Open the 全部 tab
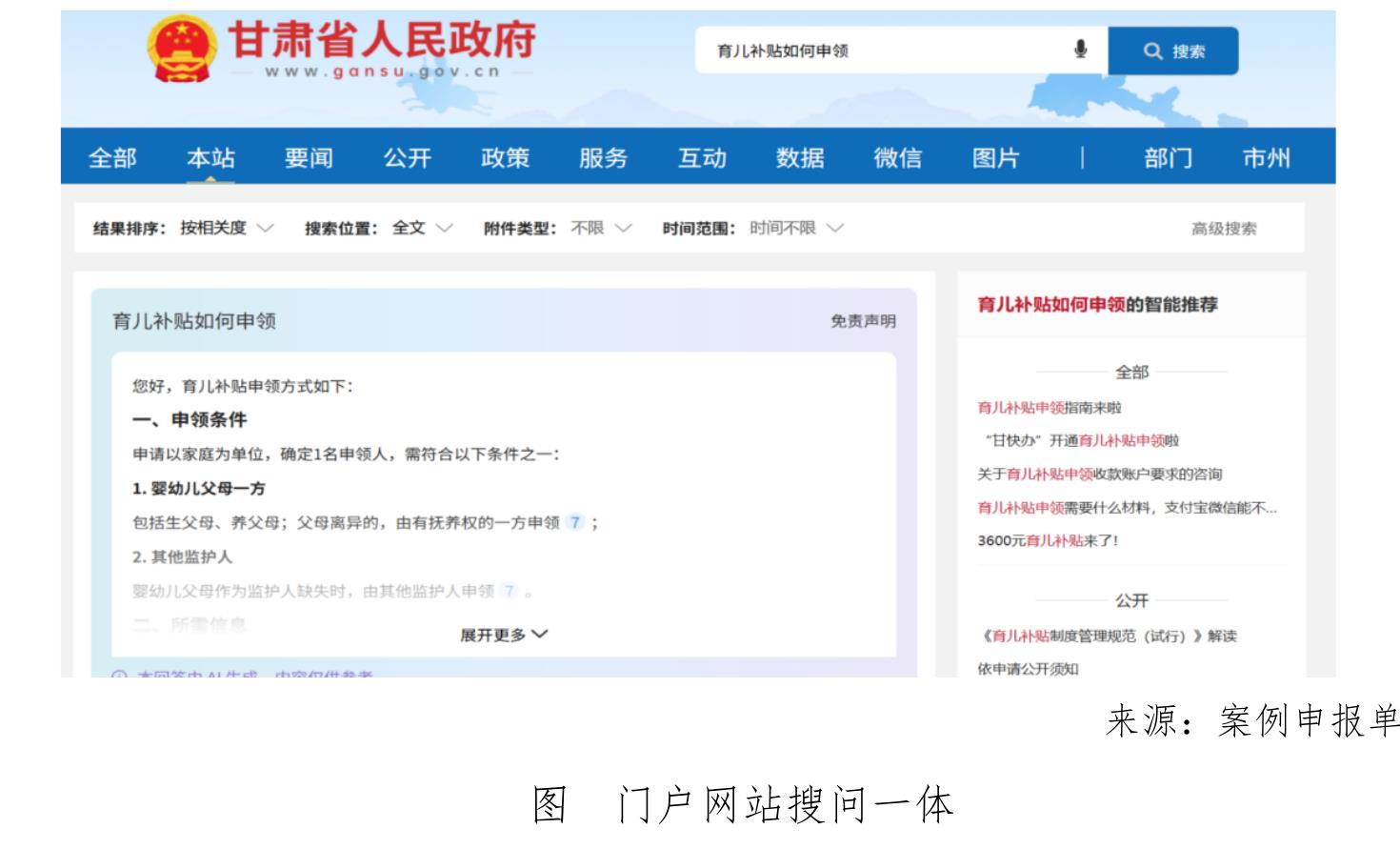 tap(112, 157)
